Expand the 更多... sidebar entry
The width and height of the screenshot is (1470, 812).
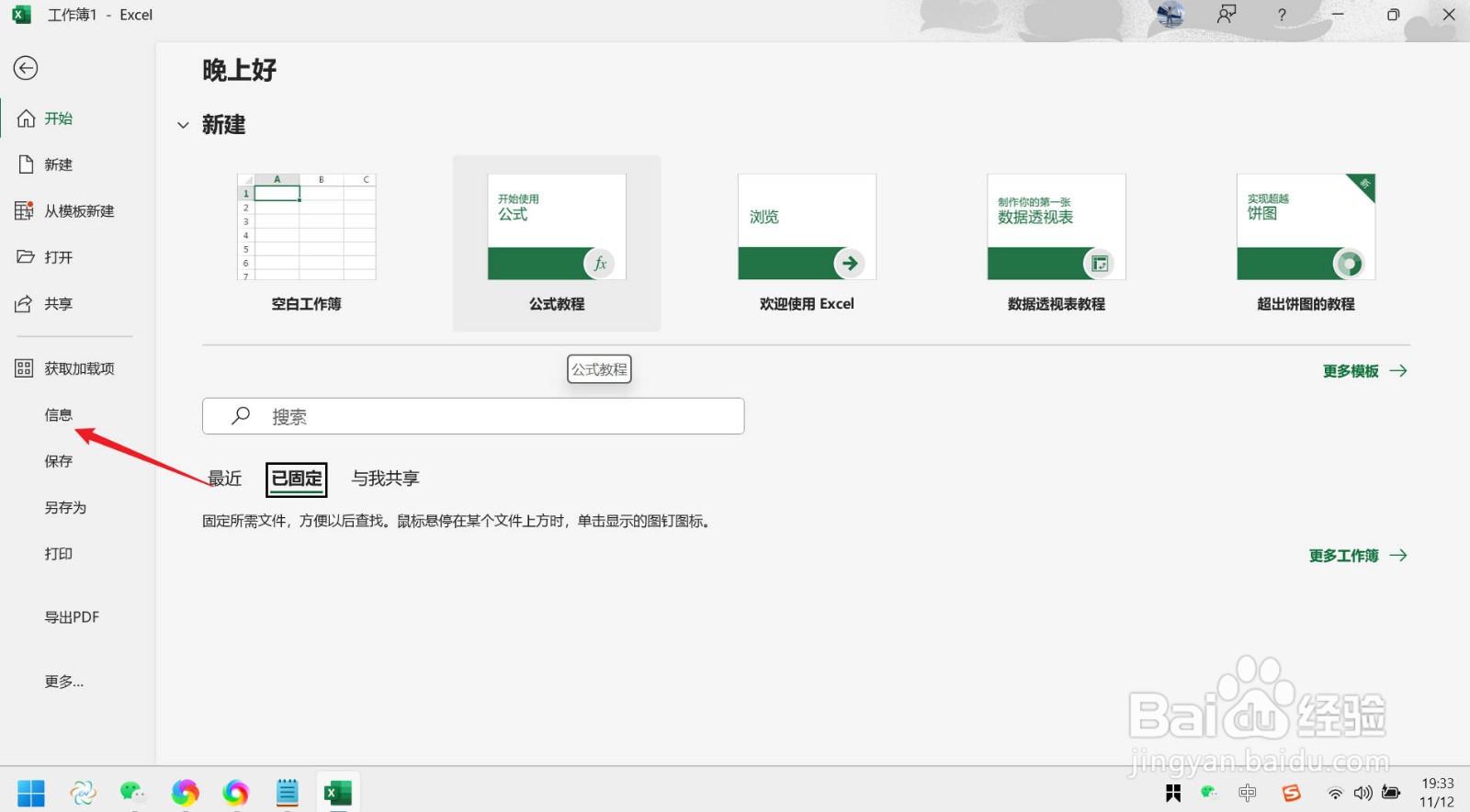pos(64,682)
